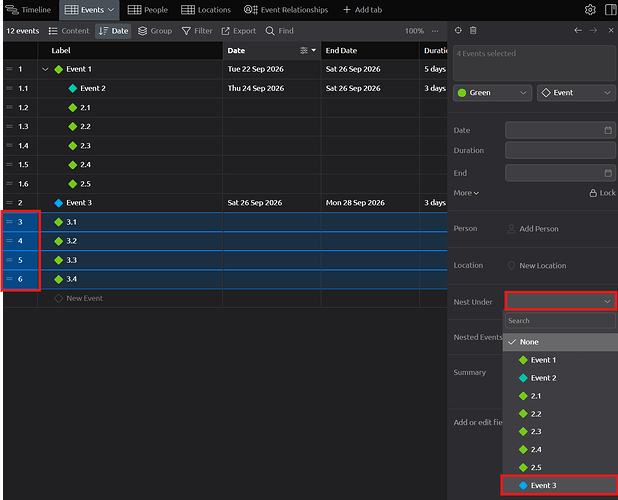Click the blue diamond icon of Event 3

pyautogui.click(x=59, y=203)
